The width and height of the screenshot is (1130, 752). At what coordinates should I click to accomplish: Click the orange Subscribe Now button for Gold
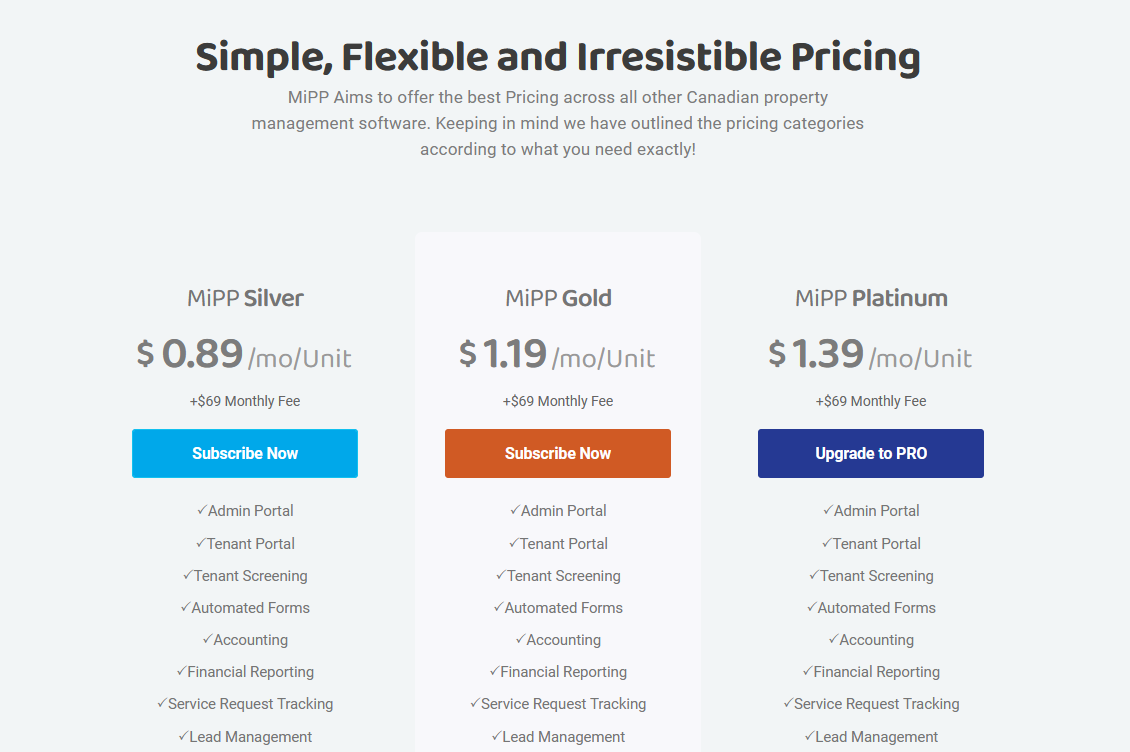pos(557,453)
